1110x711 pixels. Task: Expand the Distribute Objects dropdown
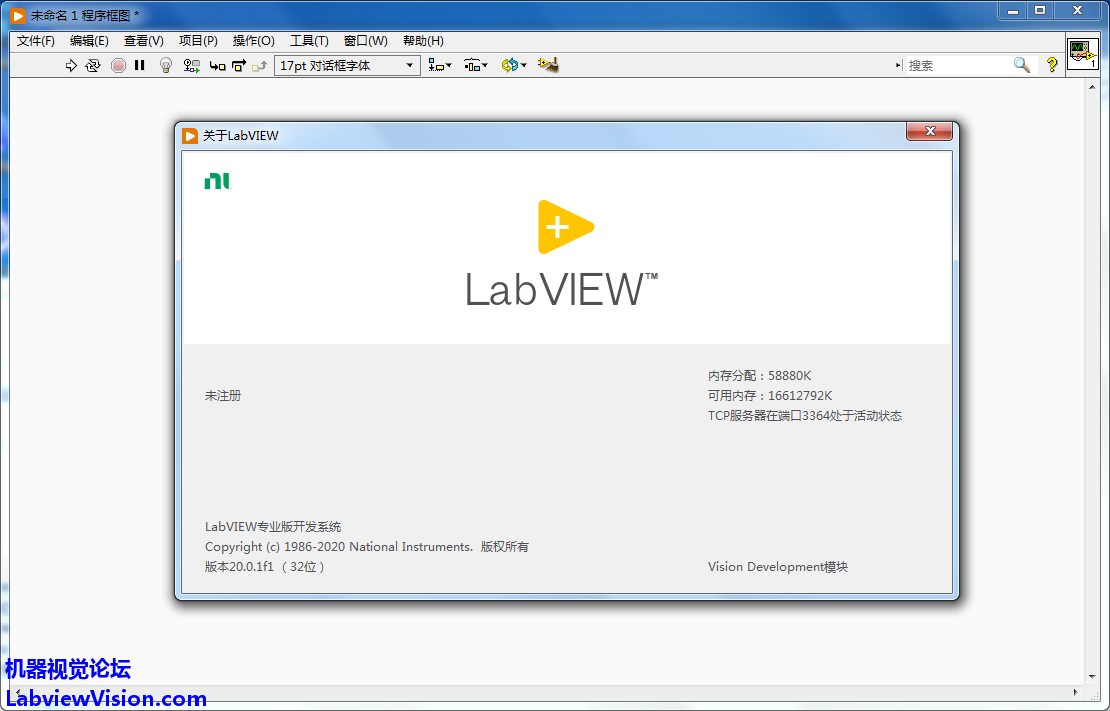pyautogui.click(x=476, y=65)
